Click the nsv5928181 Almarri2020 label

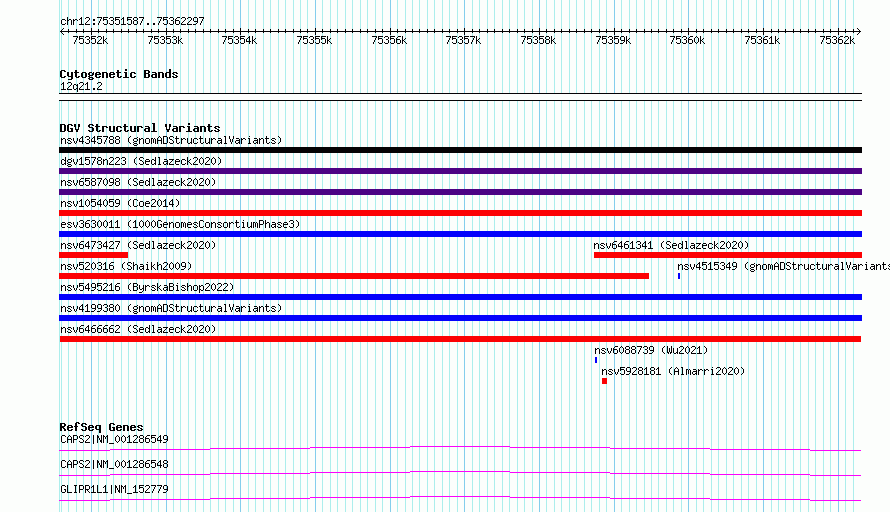pyautogui.click(x=673, y=371)
